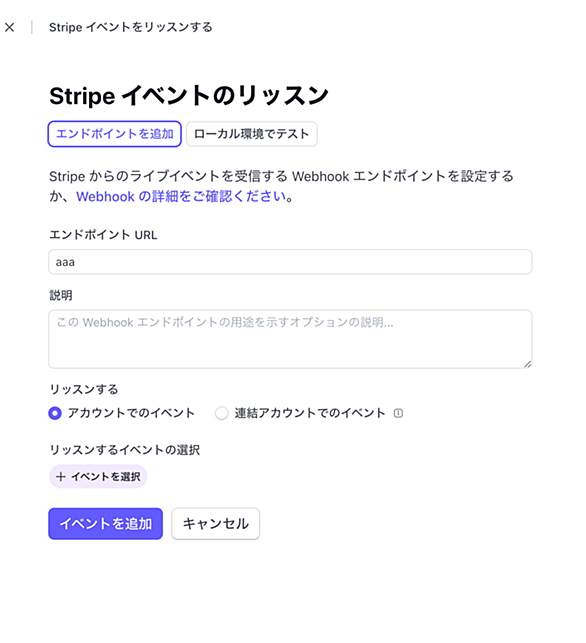Open the Webhook の詳細をご確認ください link
This screenshot has height=643, width=586.
181,196
